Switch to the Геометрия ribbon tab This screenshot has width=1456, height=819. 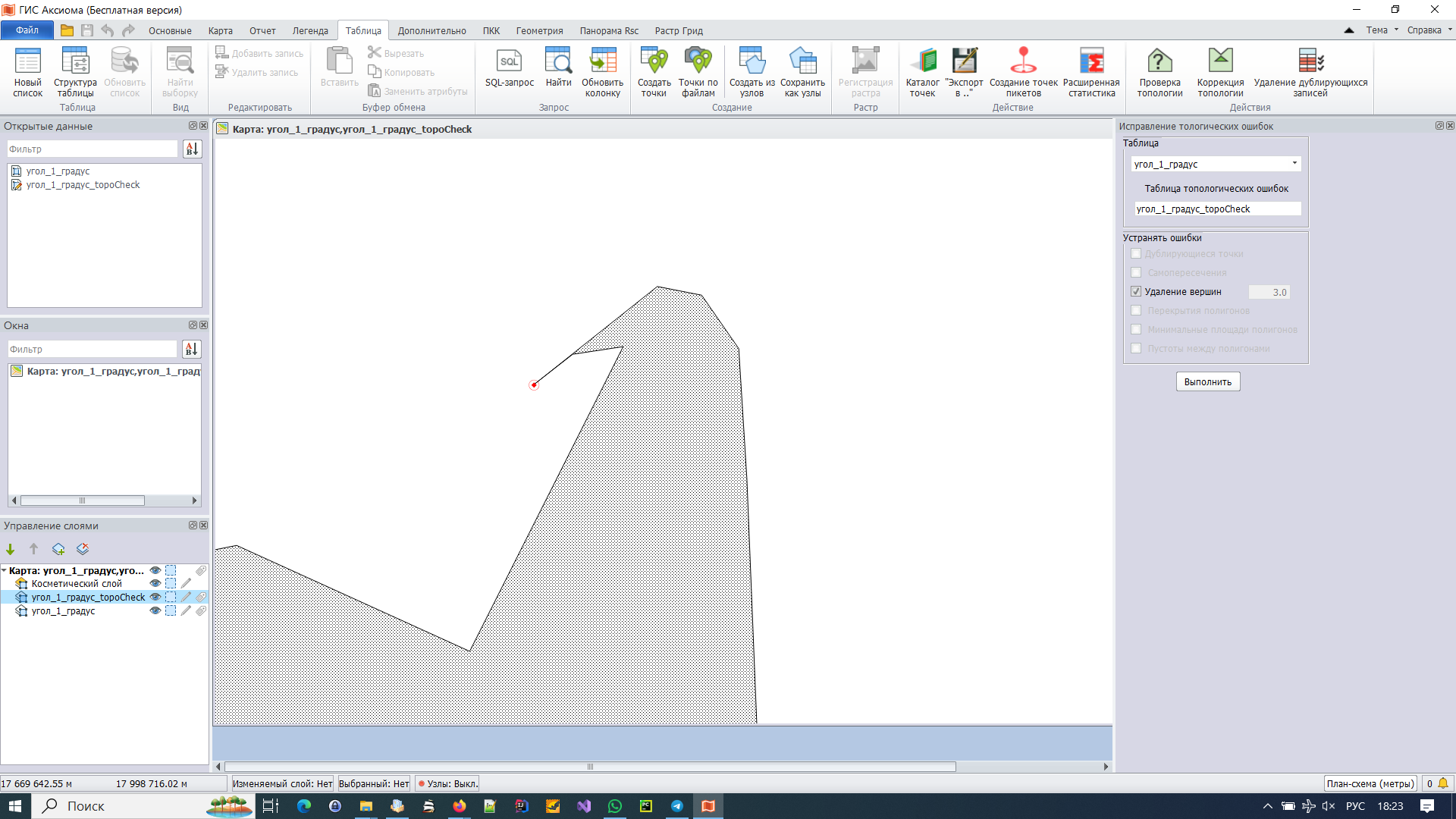point(538,30)
